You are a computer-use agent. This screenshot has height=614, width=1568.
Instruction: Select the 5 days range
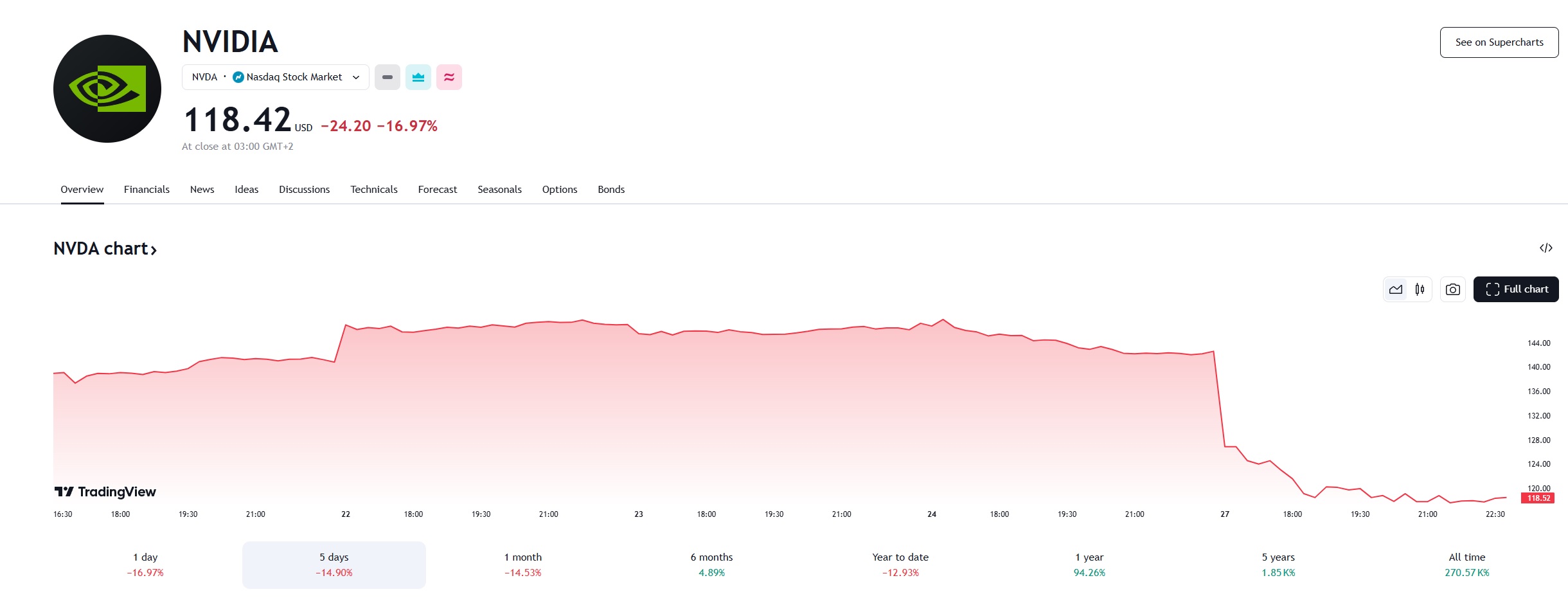point(334,565)
